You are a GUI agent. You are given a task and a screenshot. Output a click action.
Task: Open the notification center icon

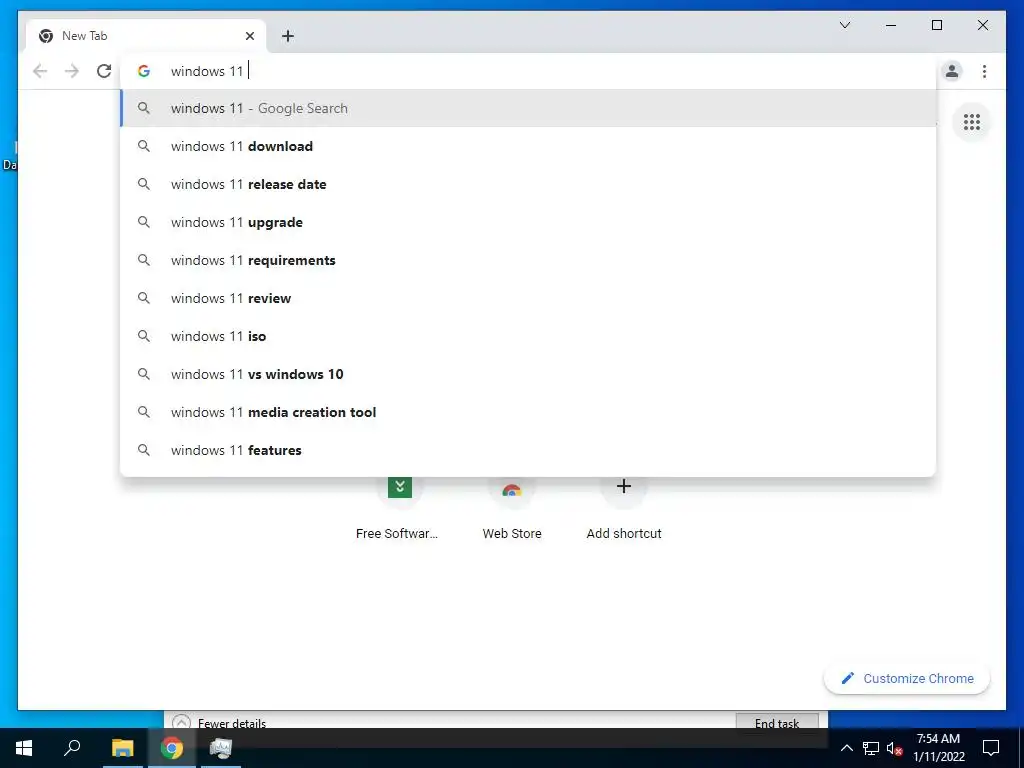click(x=991, y=748)
